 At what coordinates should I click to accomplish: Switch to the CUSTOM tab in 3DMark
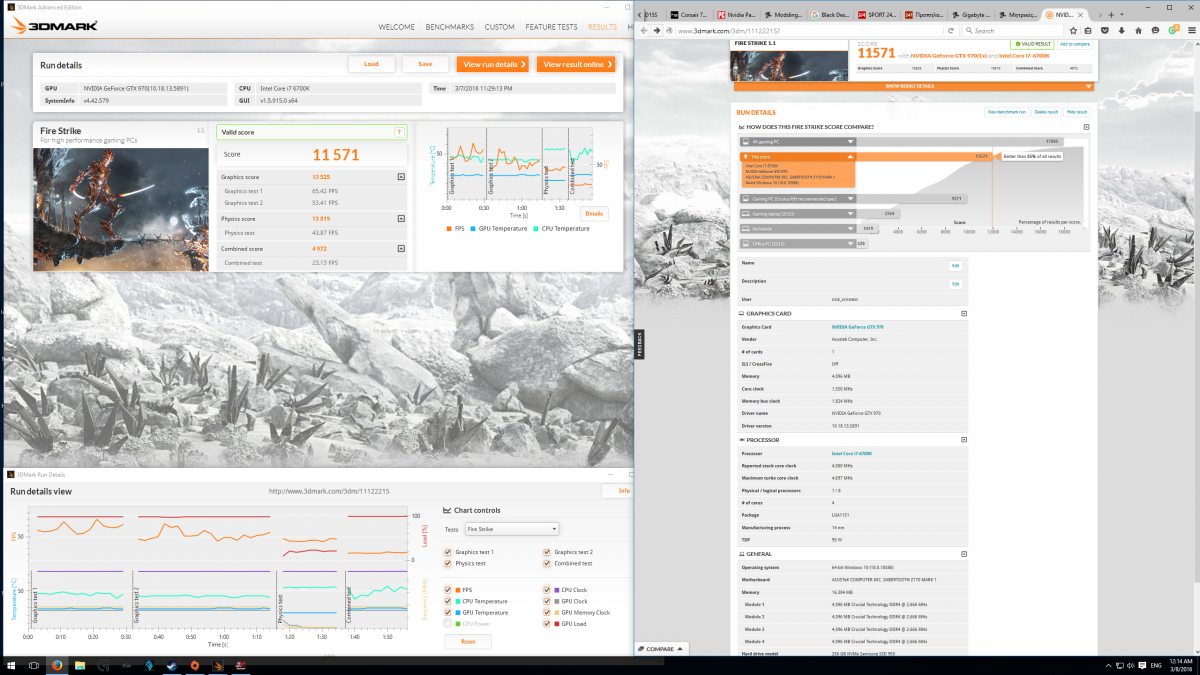click(500, 27)
